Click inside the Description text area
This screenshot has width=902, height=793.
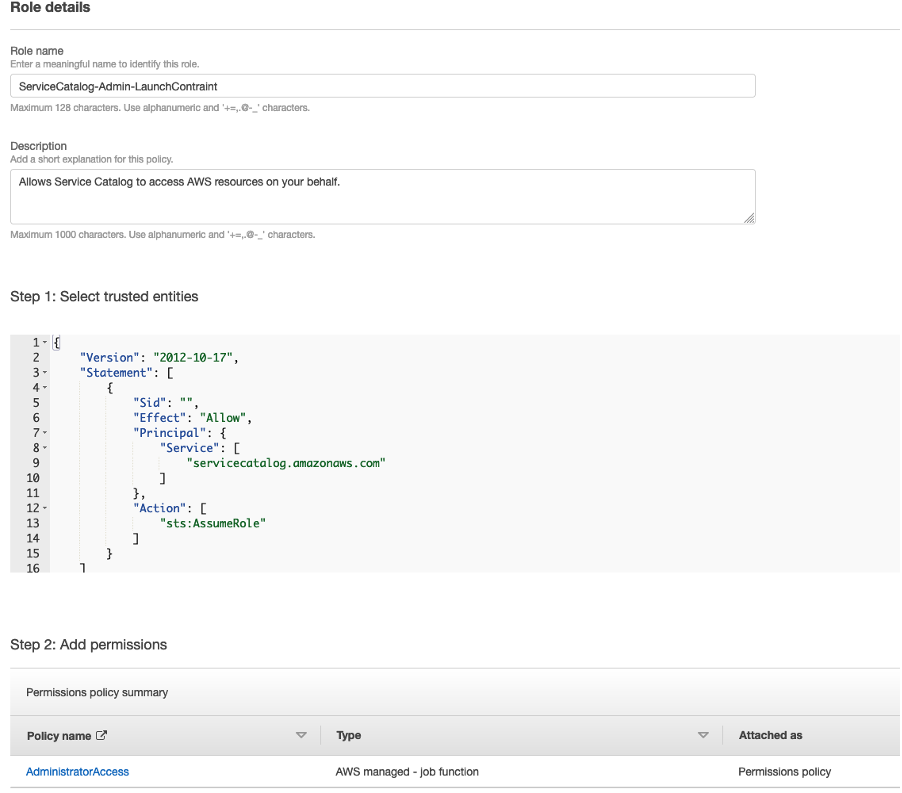click(380, 196)
